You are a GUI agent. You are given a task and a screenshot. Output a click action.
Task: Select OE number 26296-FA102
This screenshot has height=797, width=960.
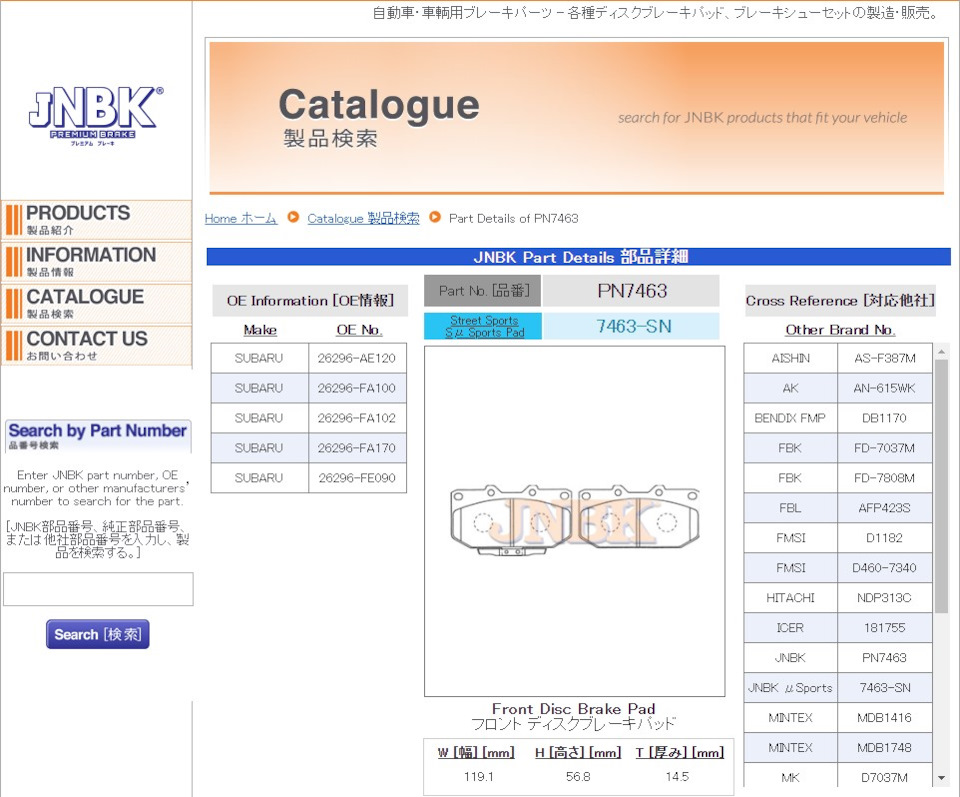[x=357, y=418]
